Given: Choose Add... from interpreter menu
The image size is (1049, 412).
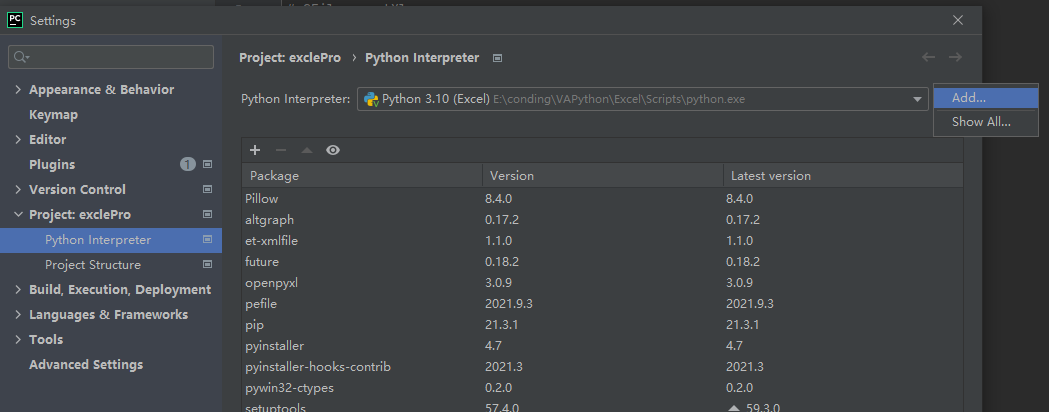Looking at the screenshot, I should click(969, 98).
